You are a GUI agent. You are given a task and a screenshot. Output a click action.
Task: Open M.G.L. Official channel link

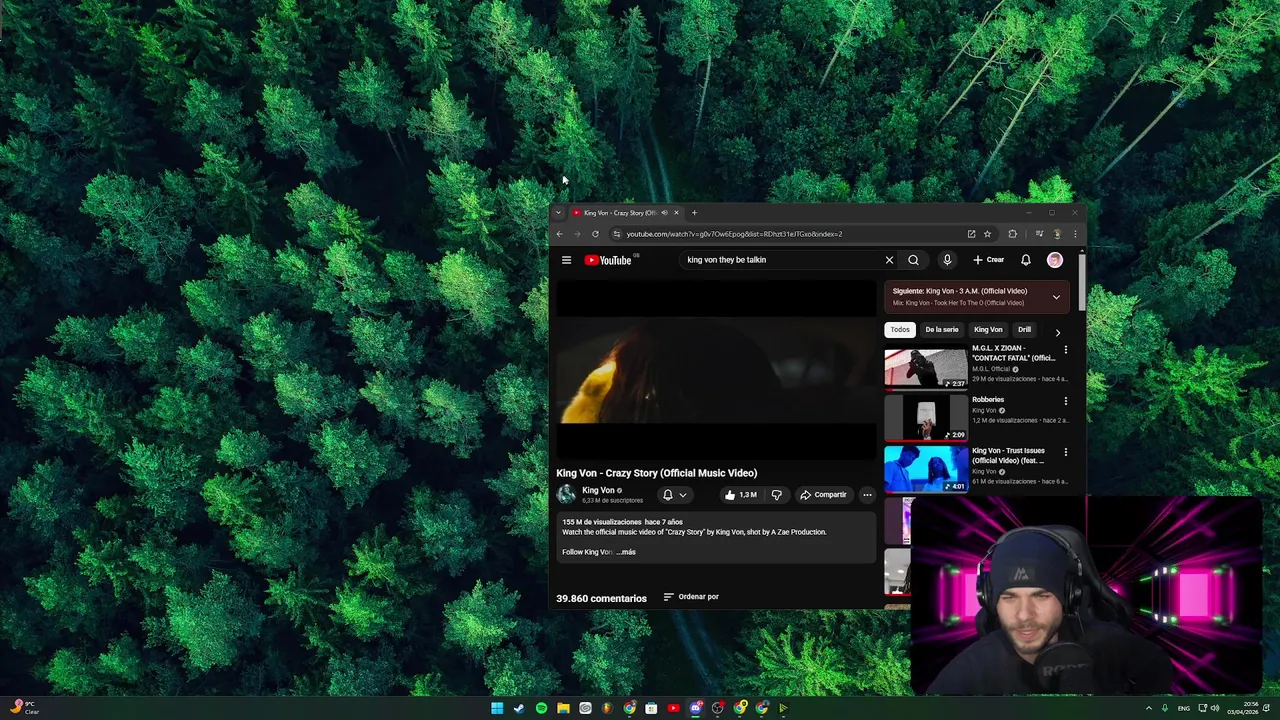(x=992, y=369)
